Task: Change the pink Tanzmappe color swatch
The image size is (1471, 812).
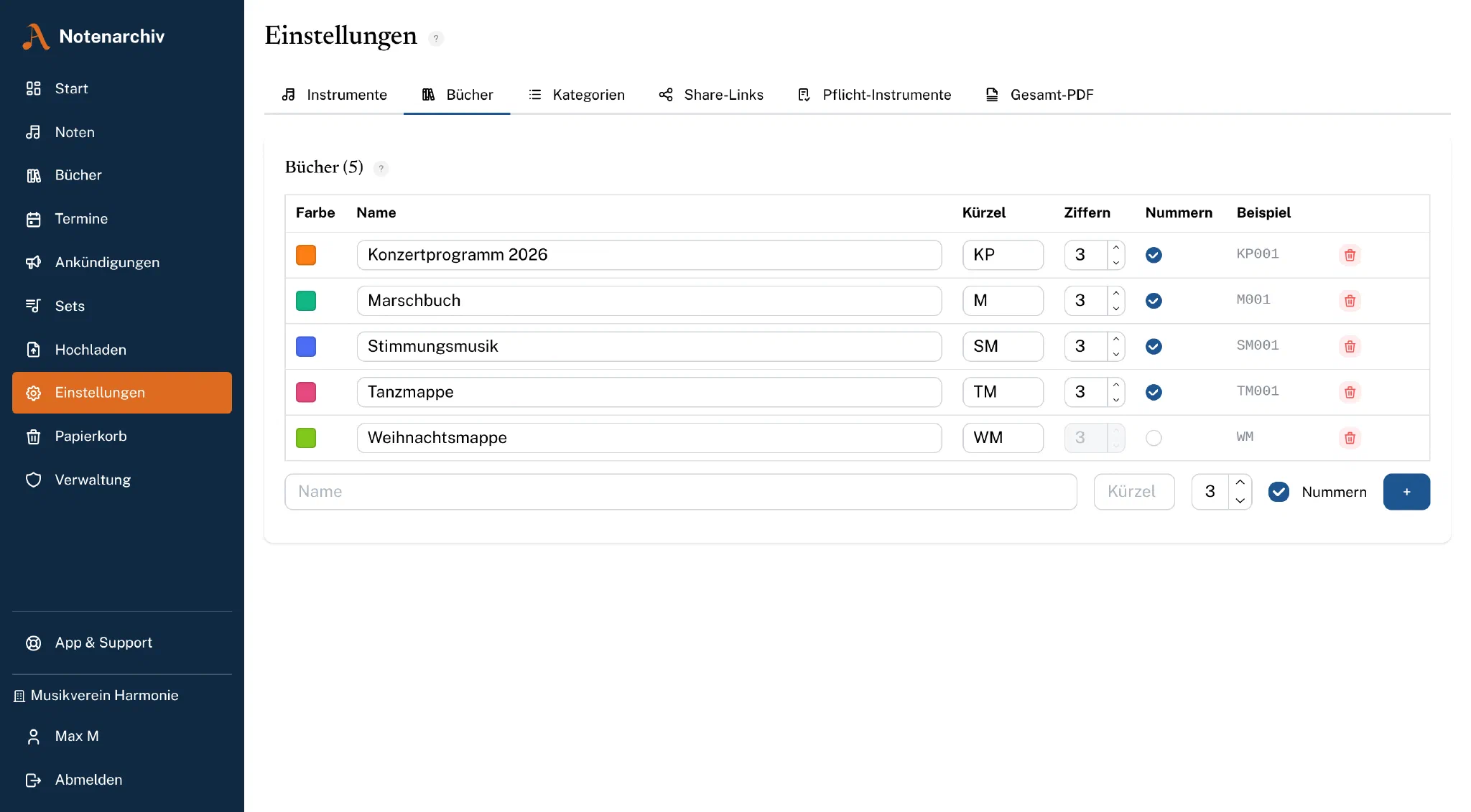Action: [x=306, y=392]
